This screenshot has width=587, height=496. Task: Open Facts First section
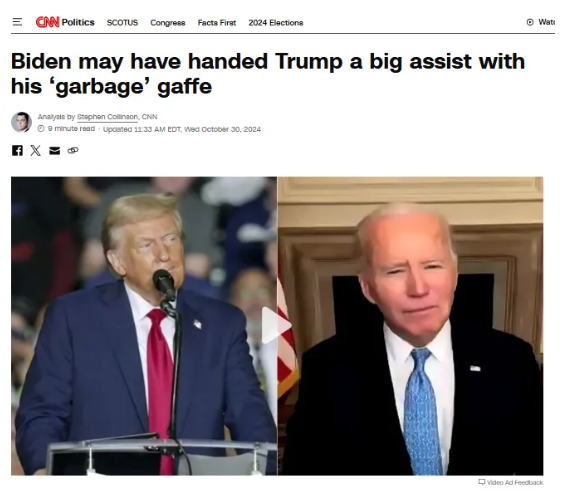pos(217,23)
